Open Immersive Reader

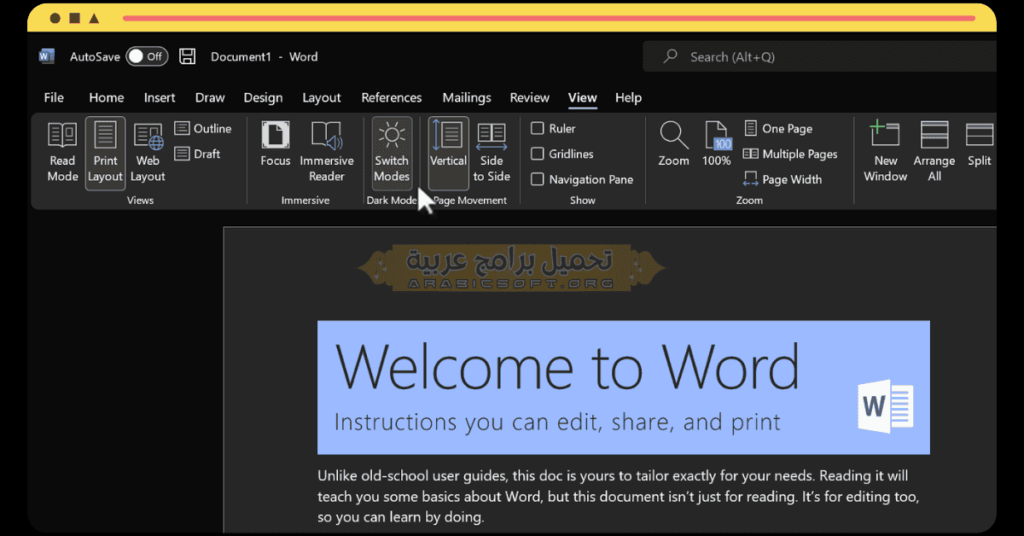click(327, 153)
